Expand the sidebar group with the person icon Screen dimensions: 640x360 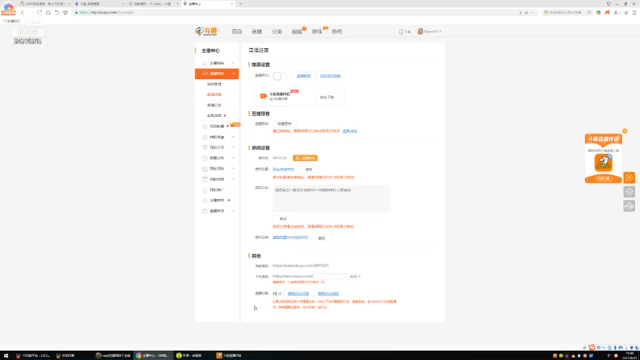click(233, 137)
